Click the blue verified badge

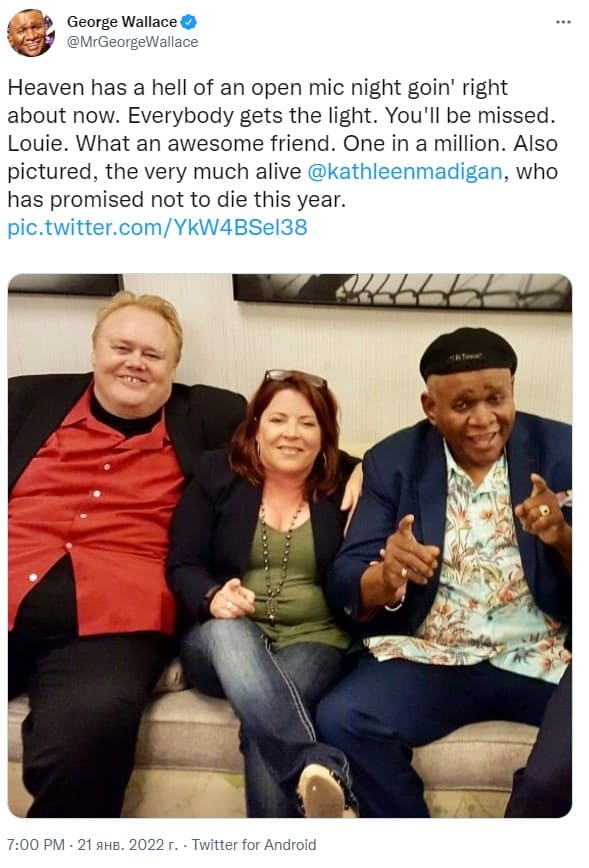189,22
